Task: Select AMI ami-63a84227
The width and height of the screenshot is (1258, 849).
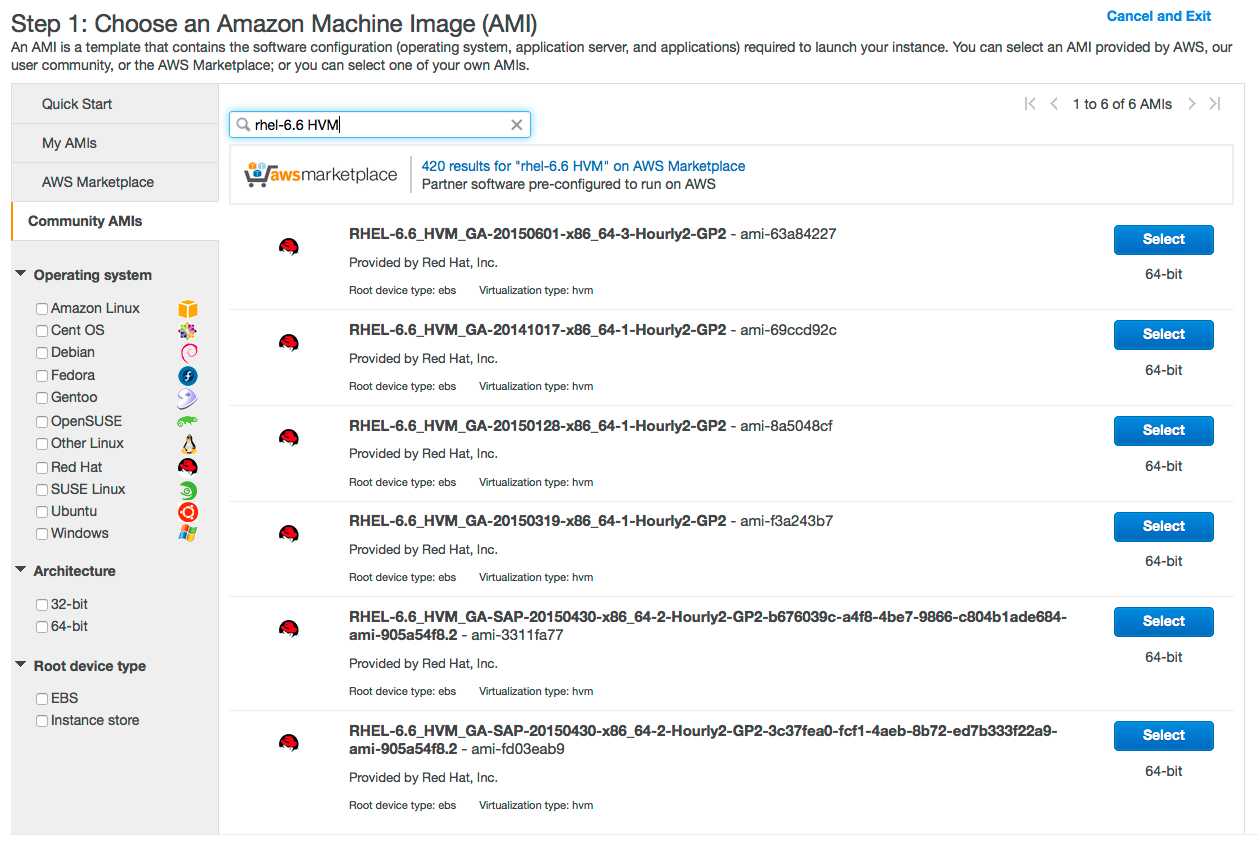Action: [x=1163, y=240]
